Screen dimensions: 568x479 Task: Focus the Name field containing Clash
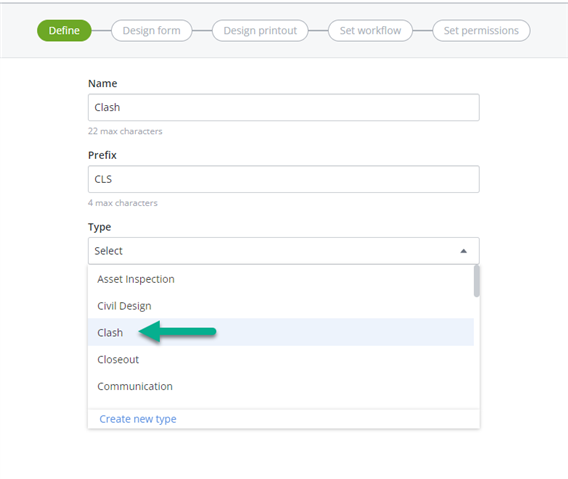point(284,107)
